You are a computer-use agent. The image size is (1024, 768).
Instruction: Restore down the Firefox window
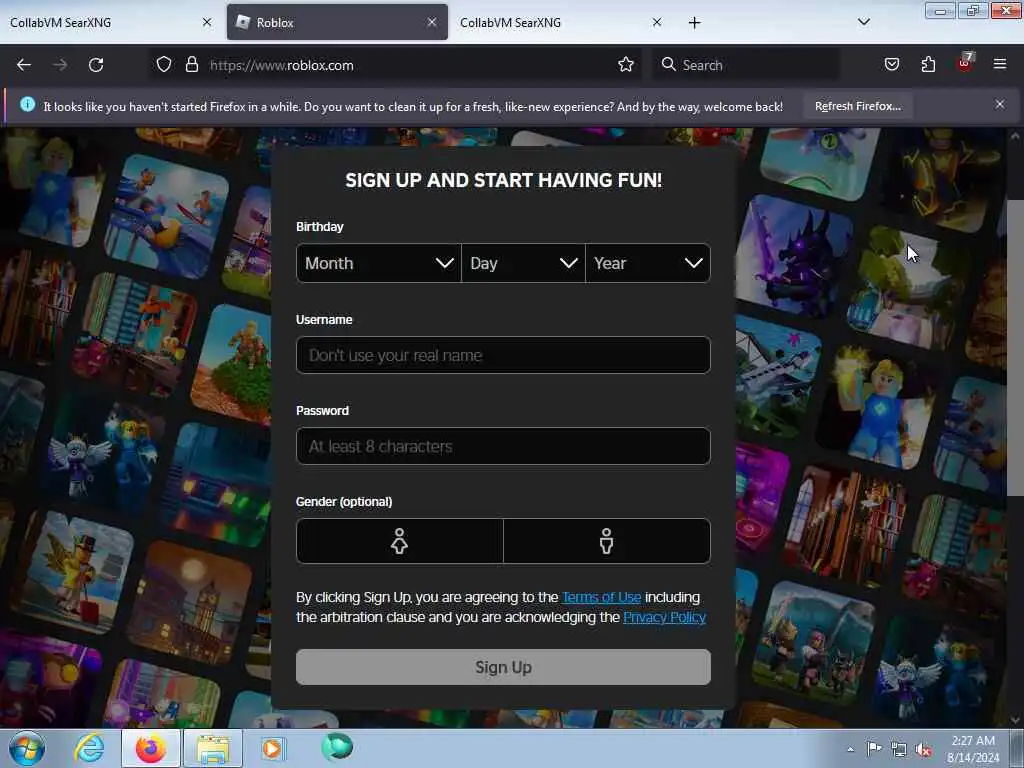[x=973, y=11]
